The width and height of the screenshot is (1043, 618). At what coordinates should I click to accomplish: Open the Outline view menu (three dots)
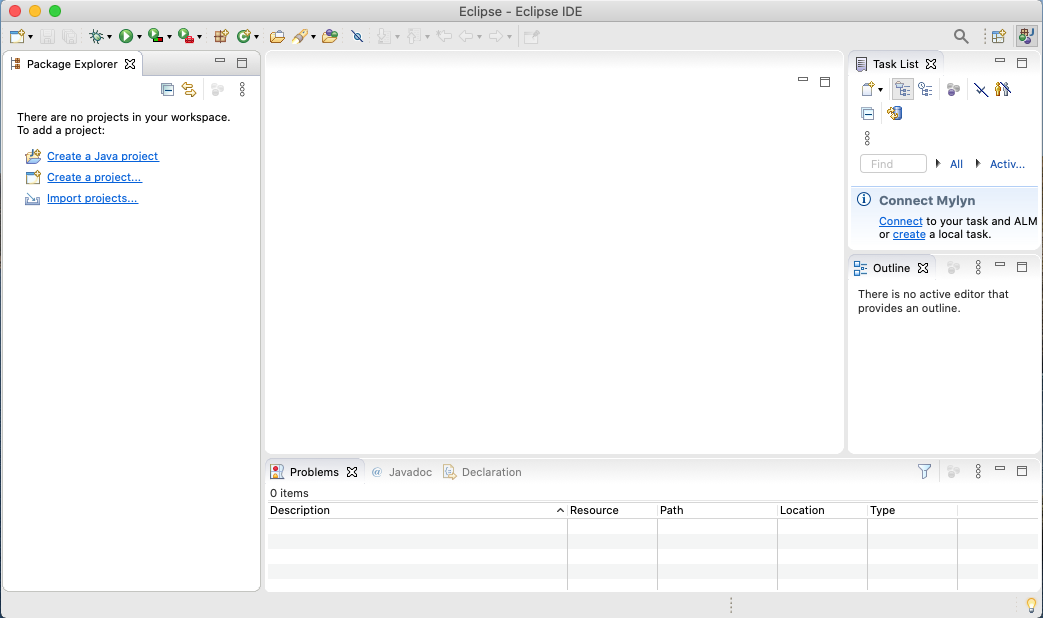pos(978,267)
